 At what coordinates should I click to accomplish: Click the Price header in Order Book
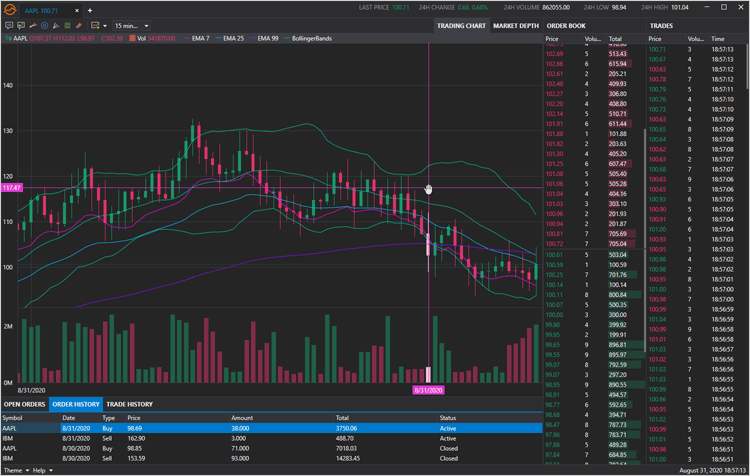552,39
